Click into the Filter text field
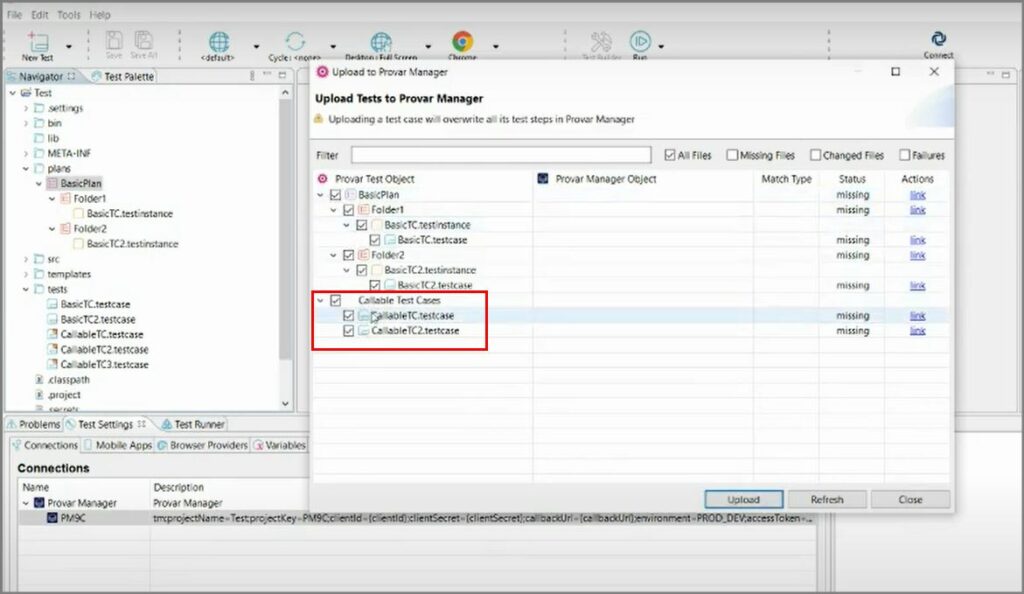Screen dimensions: 1024x594 pos(500,156)
